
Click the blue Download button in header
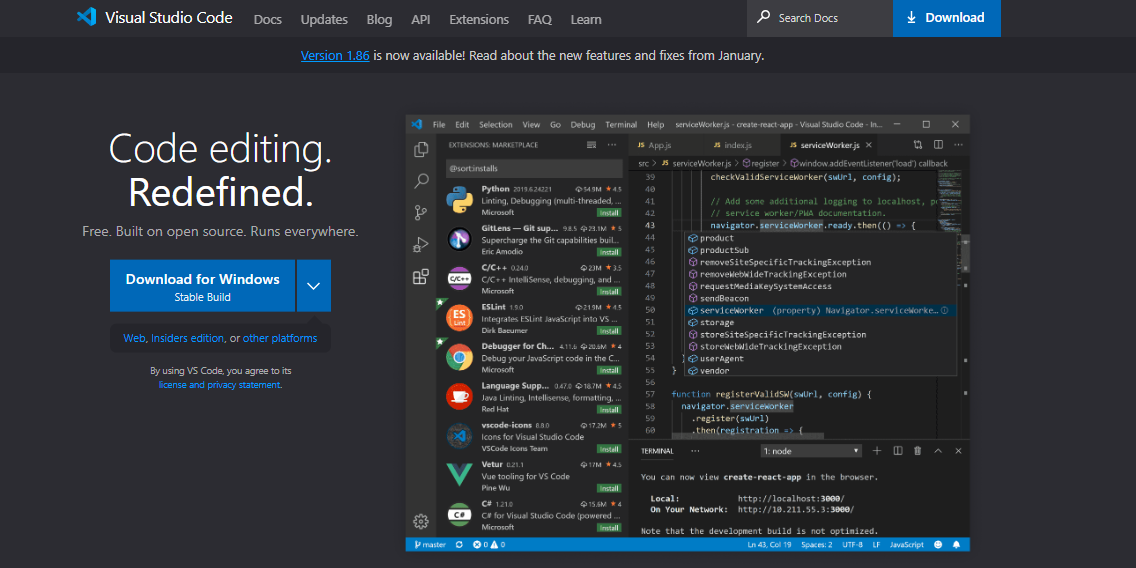pyautogui.click(x=946, y=18)
